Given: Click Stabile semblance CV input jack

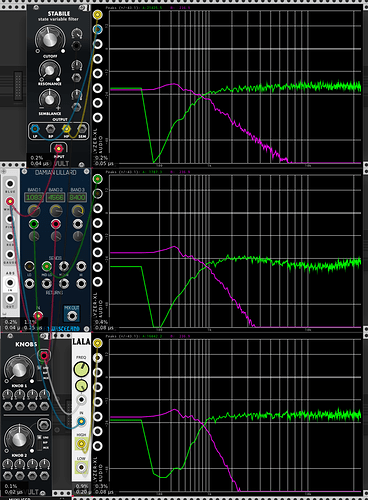Looking at the screenshot, I should point(77,107).
